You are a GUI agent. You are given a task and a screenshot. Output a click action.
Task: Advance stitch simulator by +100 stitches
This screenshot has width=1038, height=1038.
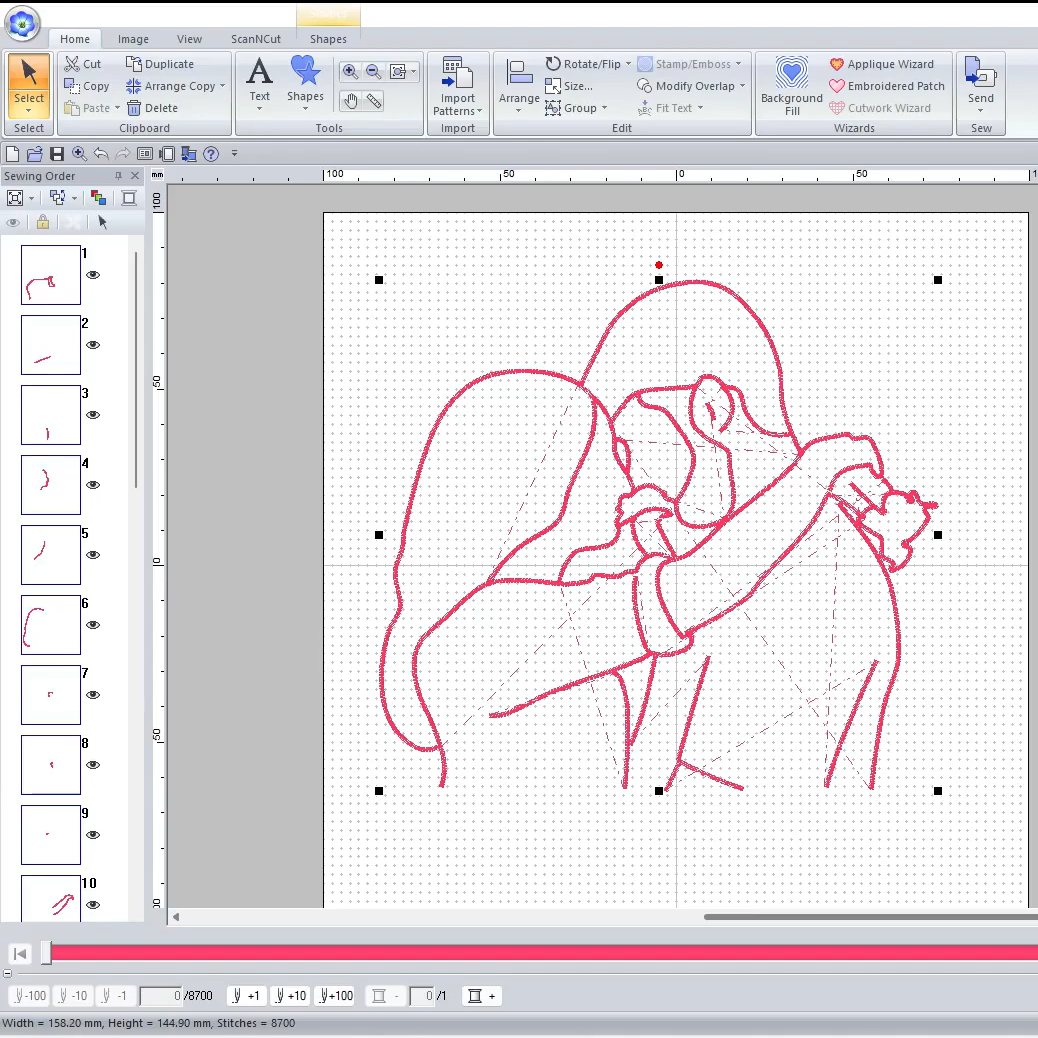tap(336, 996)
